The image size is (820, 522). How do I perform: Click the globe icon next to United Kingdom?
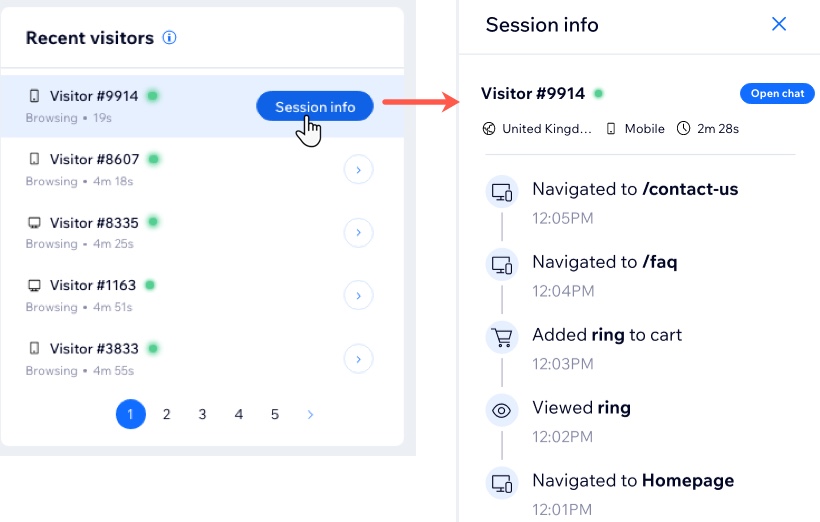click(488, 129)
